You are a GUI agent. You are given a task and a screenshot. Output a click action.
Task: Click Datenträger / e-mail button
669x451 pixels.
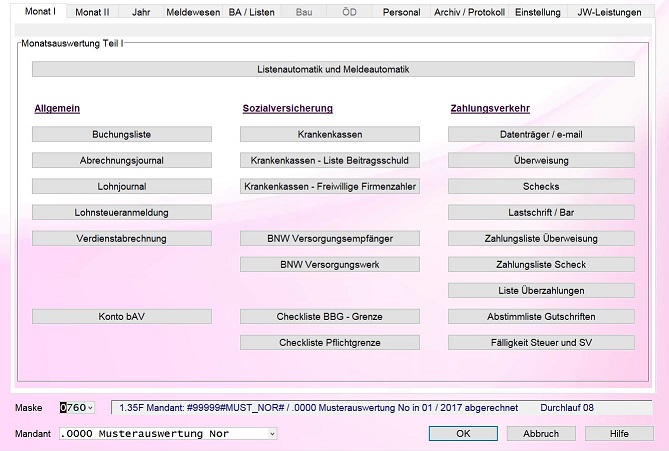point(541,134)
